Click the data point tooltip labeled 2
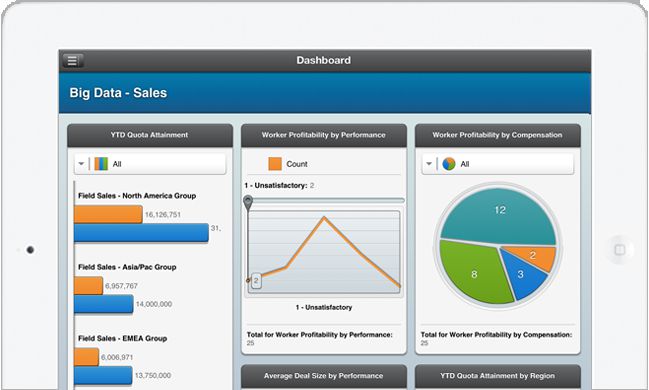649x390 pixels. tap(256, 281)
